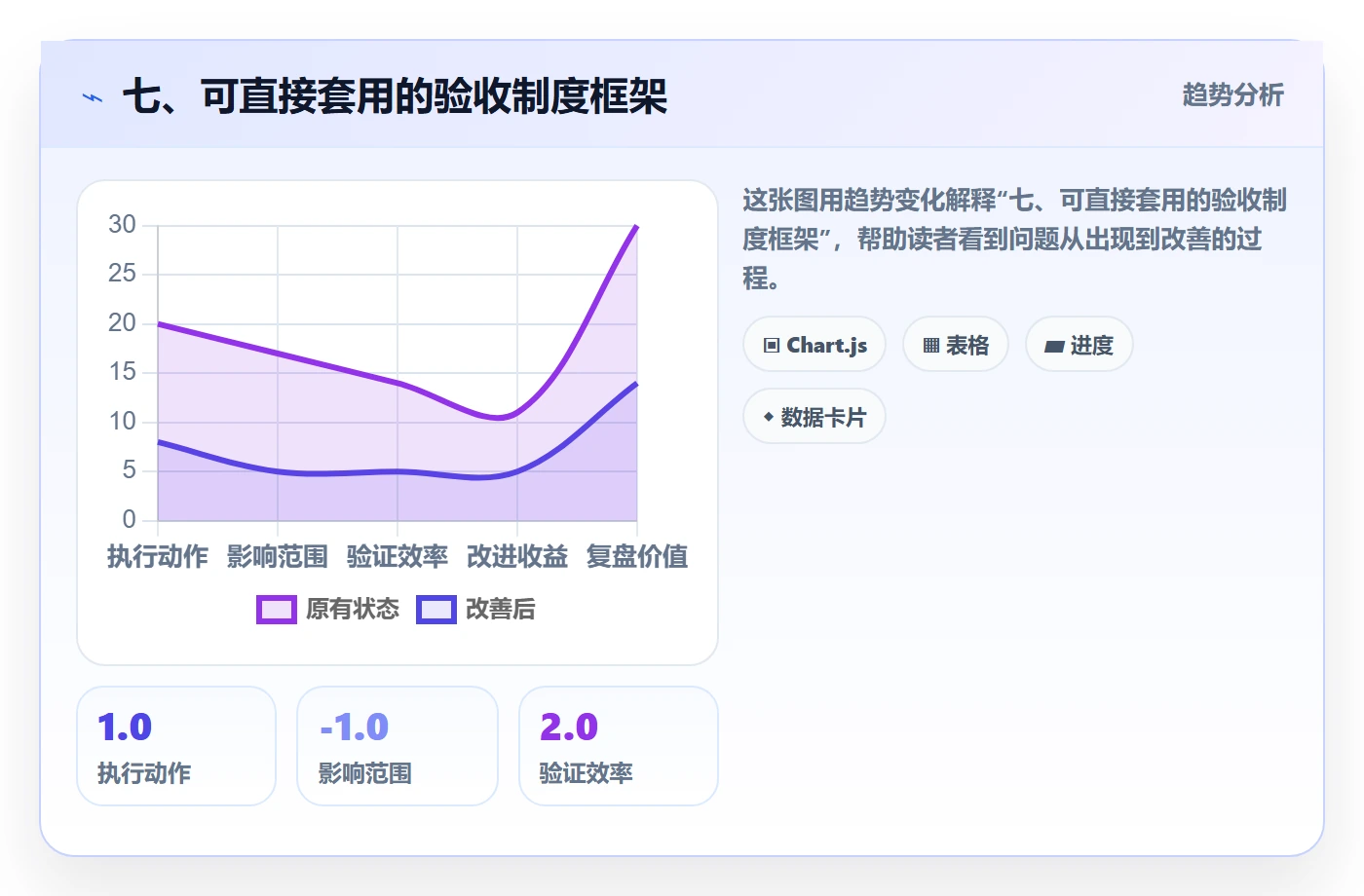1364x896 pixels.
Task: Click the chart description paragraph
Action: click(x=1014, y=240)
